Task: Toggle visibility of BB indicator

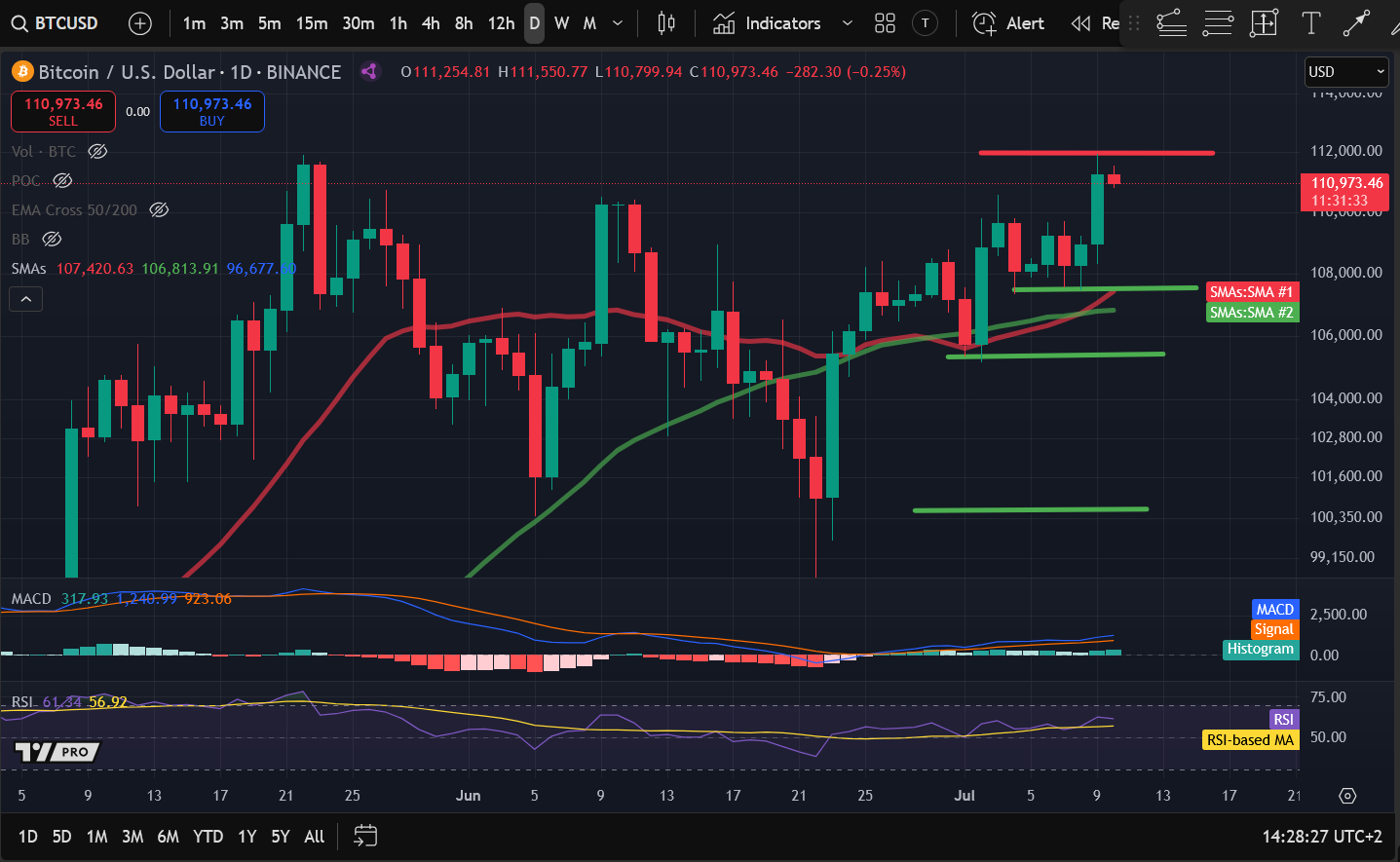Action: pos(53,239)
